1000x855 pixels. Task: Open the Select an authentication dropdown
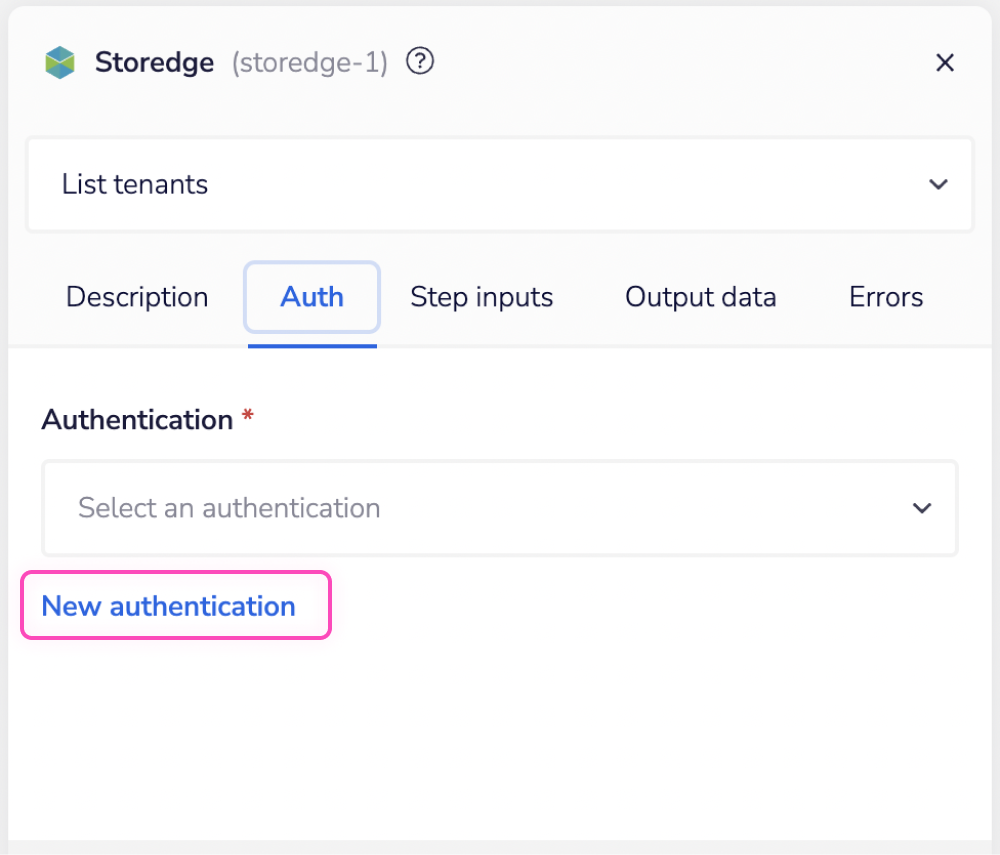pos(500,508)
